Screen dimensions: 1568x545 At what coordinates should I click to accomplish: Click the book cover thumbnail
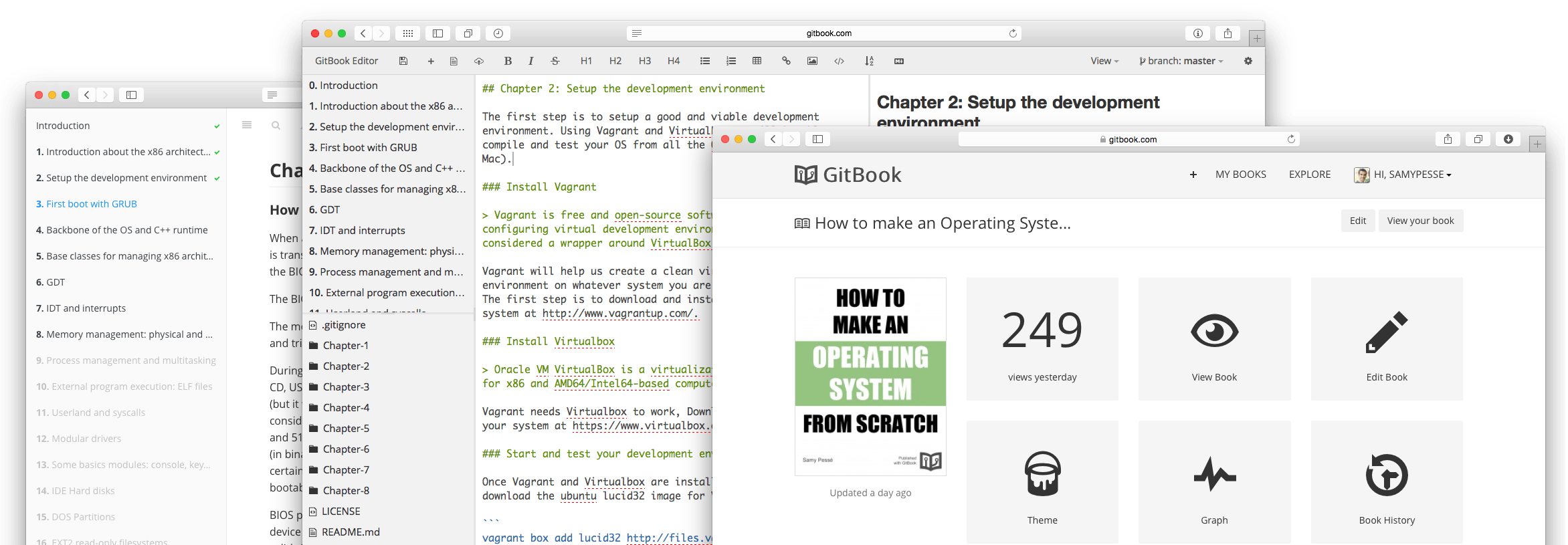point(870,376)
